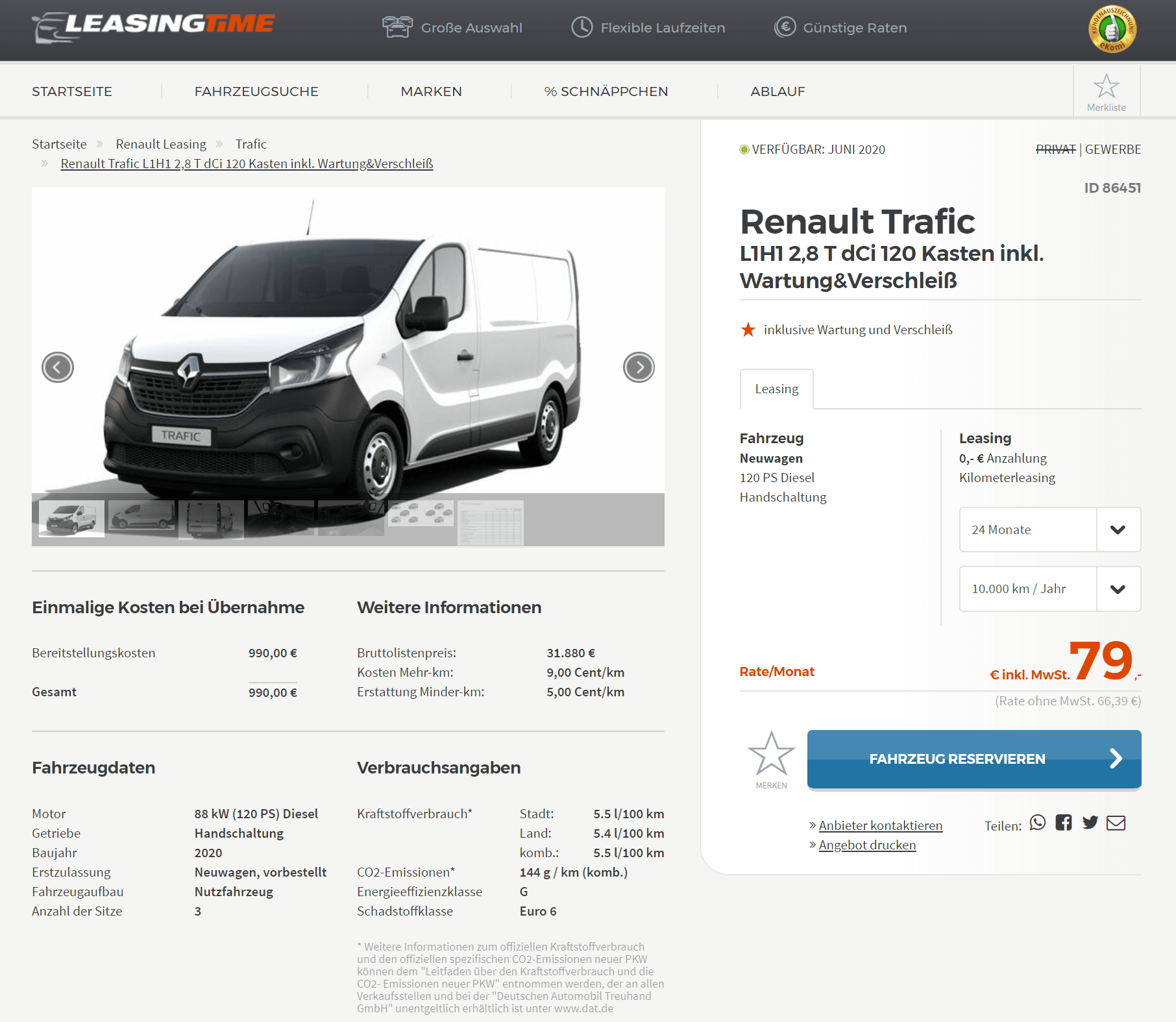
Task: Click Startseite breadcrumb link
Action: tap(59, 144)
